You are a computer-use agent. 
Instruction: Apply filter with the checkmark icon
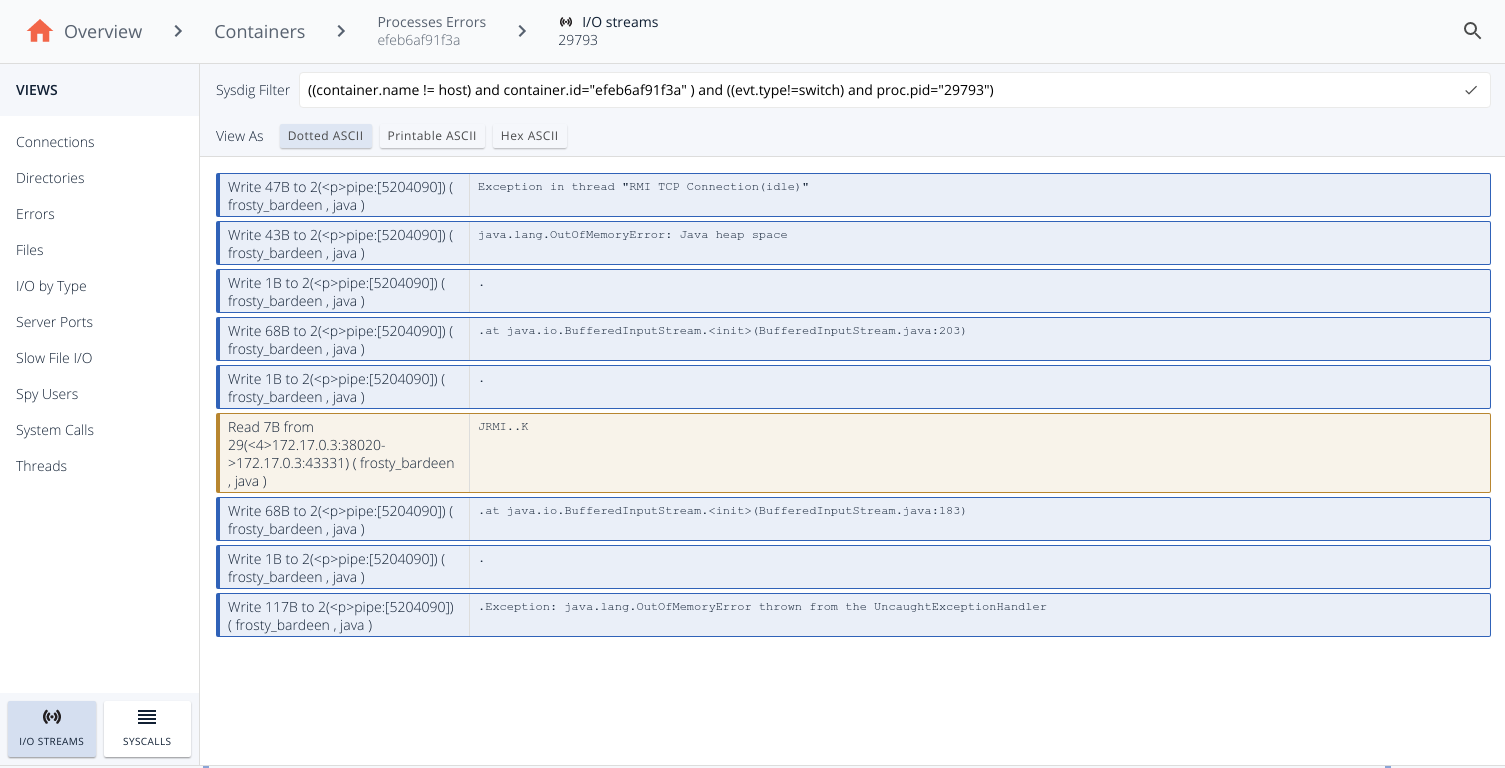pos(1471,90)
